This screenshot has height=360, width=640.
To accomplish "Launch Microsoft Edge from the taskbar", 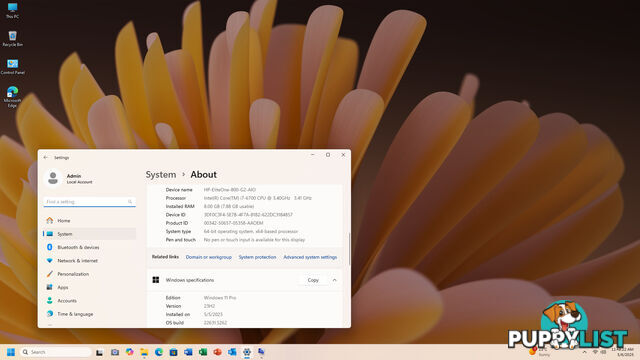I will (159, 352).
